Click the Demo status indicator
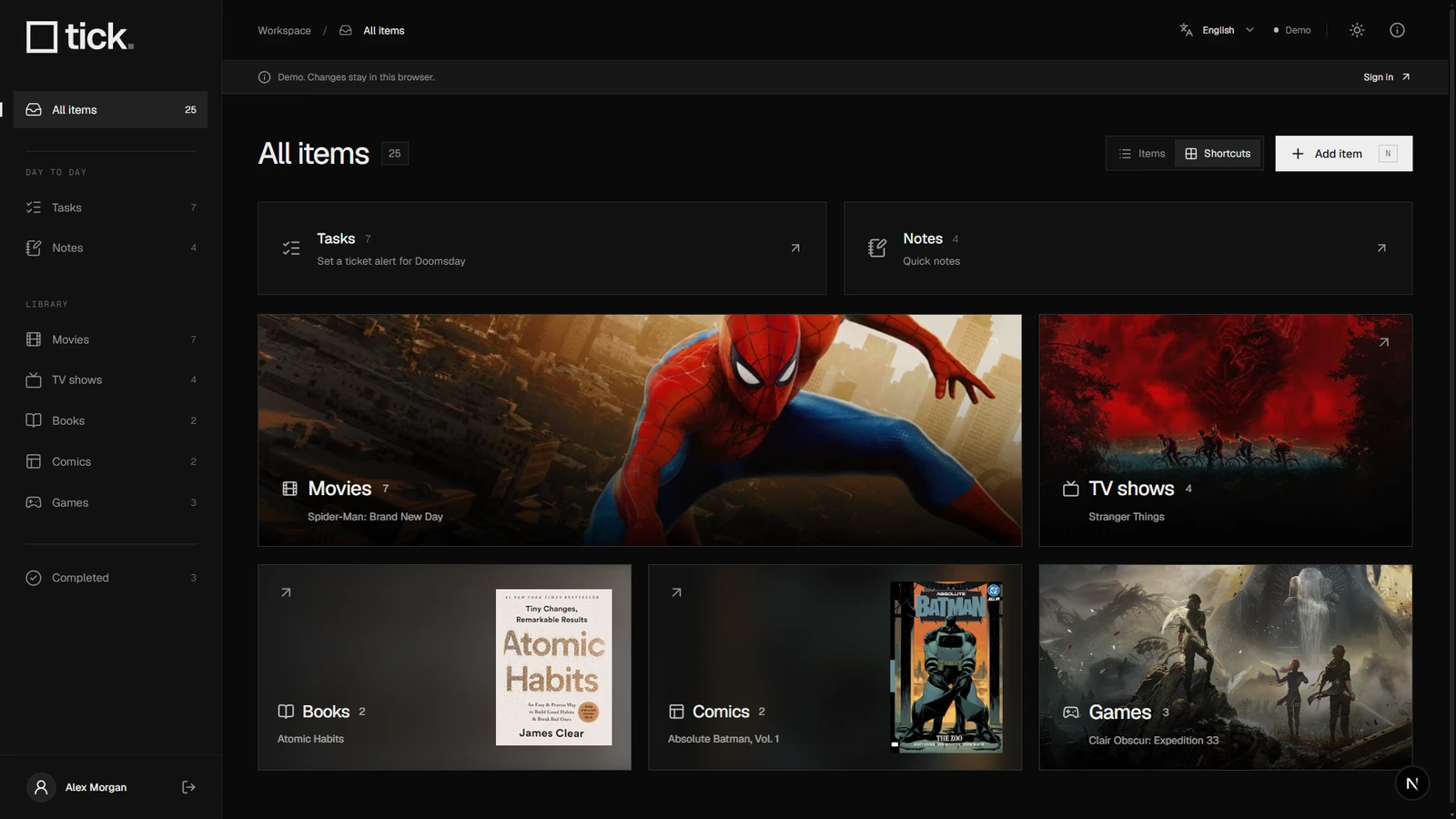Viewport: 1456px width, 819px height. click(1292, 30)
